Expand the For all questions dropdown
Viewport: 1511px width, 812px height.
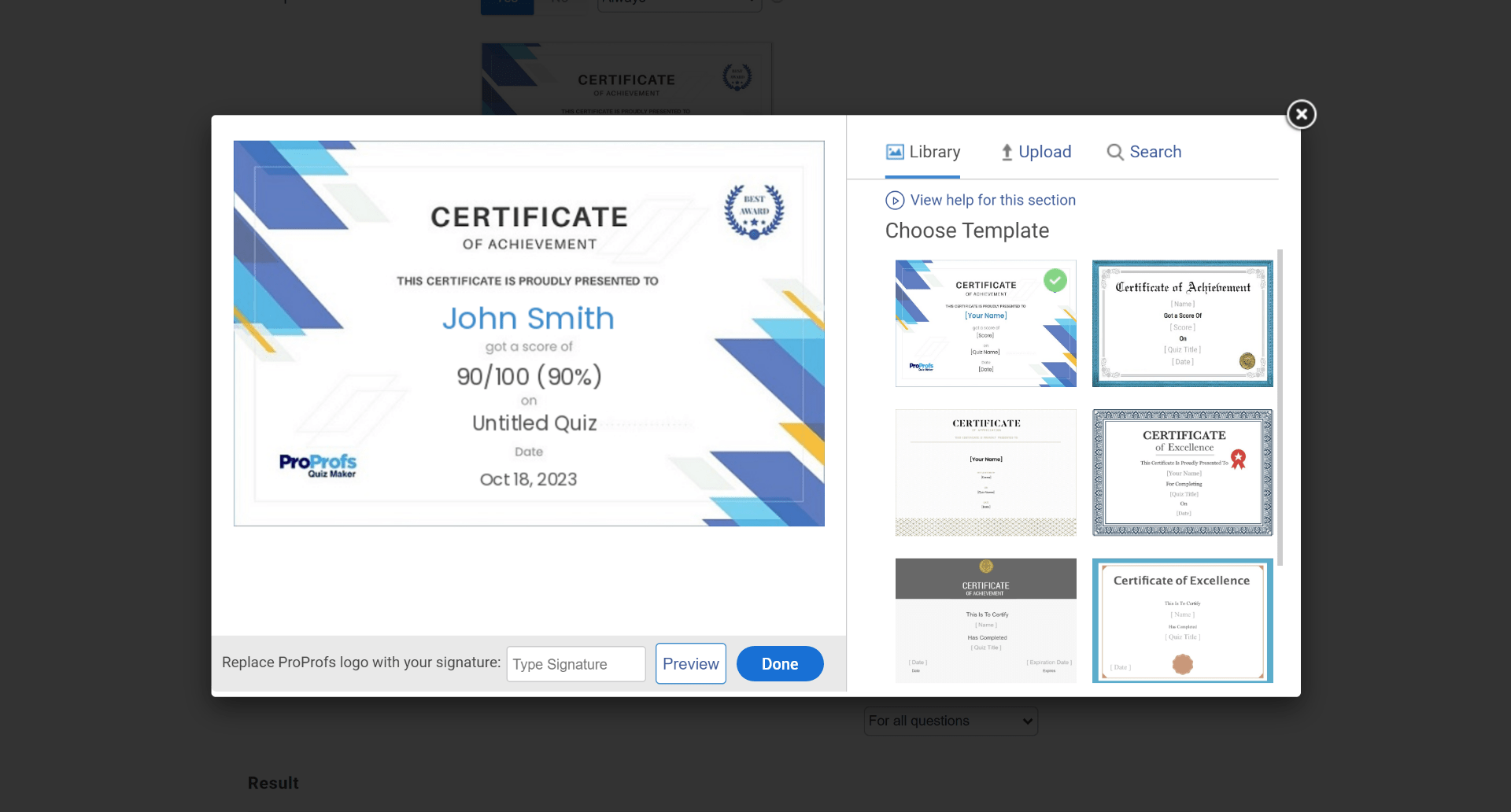tap(951, 721)
